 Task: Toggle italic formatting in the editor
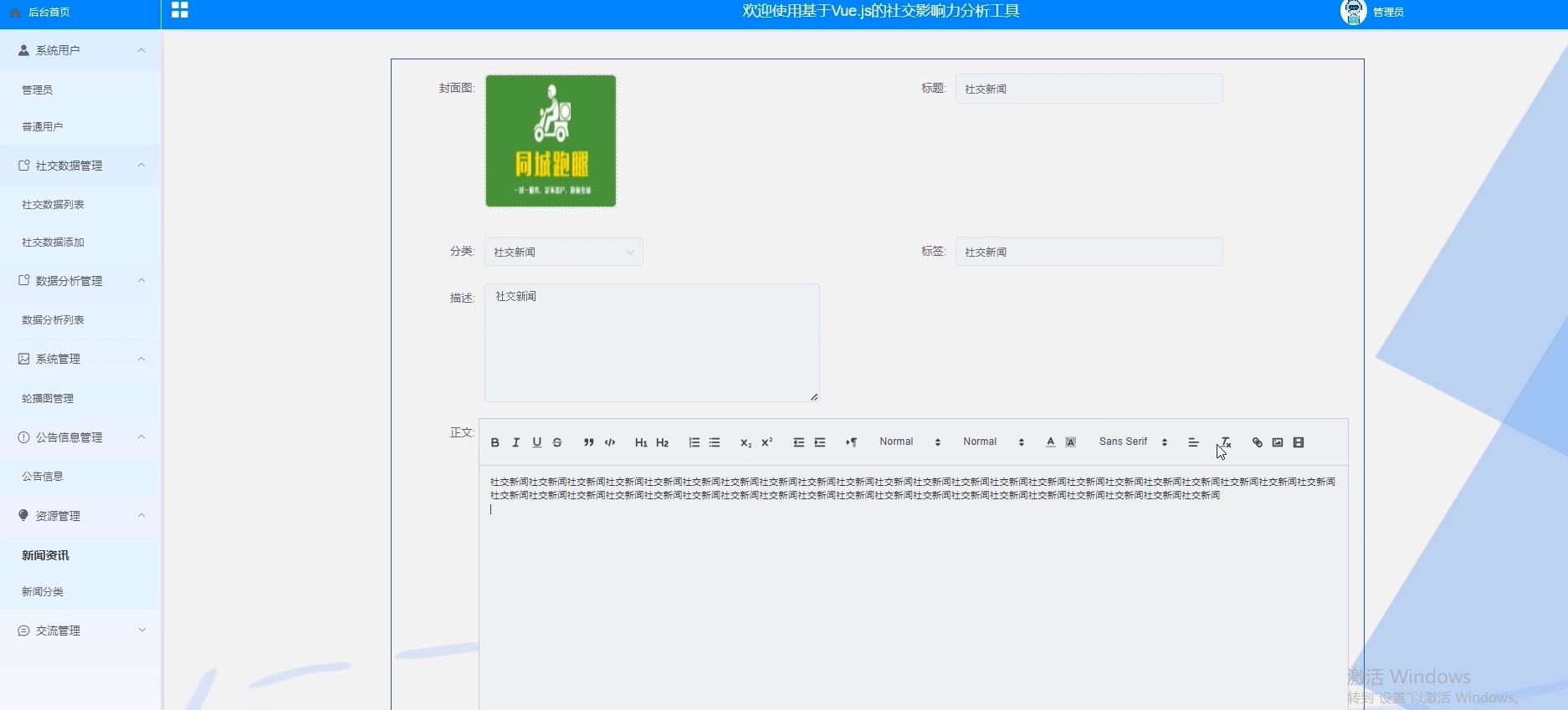coord(515,442)
